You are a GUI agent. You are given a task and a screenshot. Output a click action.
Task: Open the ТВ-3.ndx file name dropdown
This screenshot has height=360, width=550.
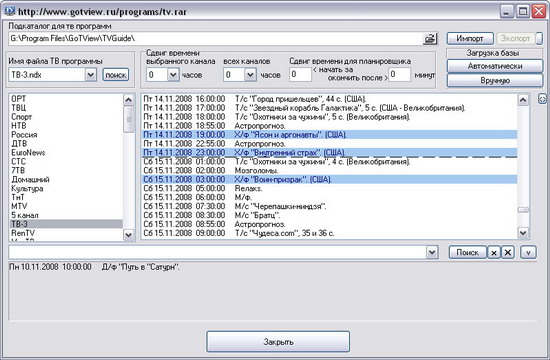click(x=90, y=75)
